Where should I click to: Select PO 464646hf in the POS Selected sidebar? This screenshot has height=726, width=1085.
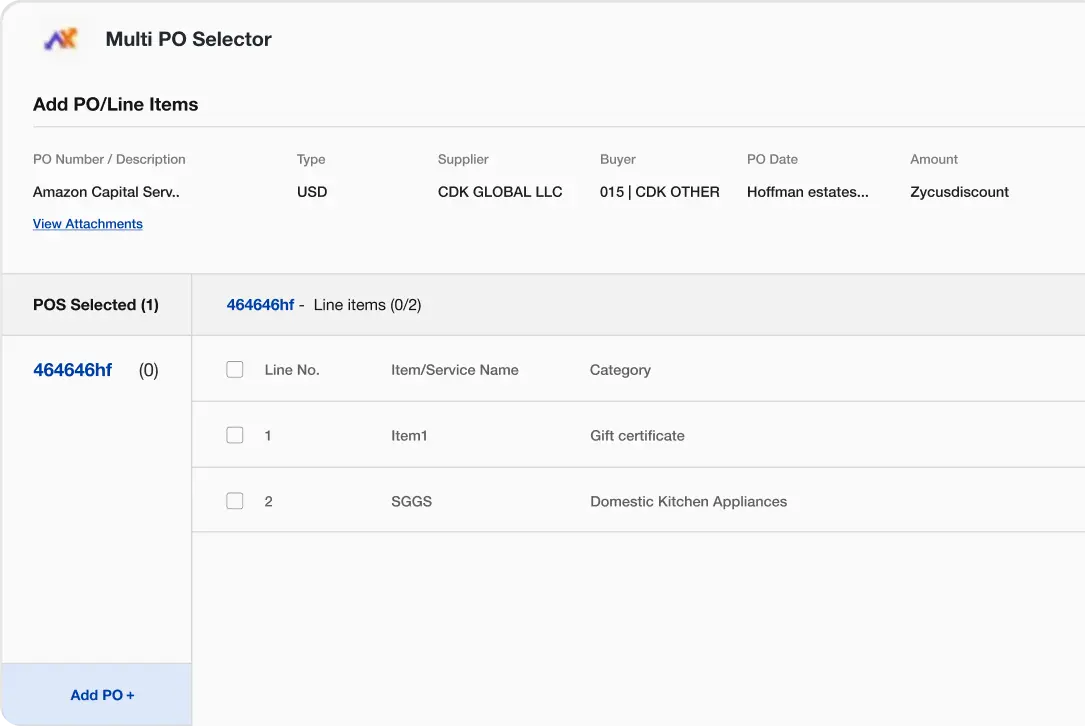[73, 370]
